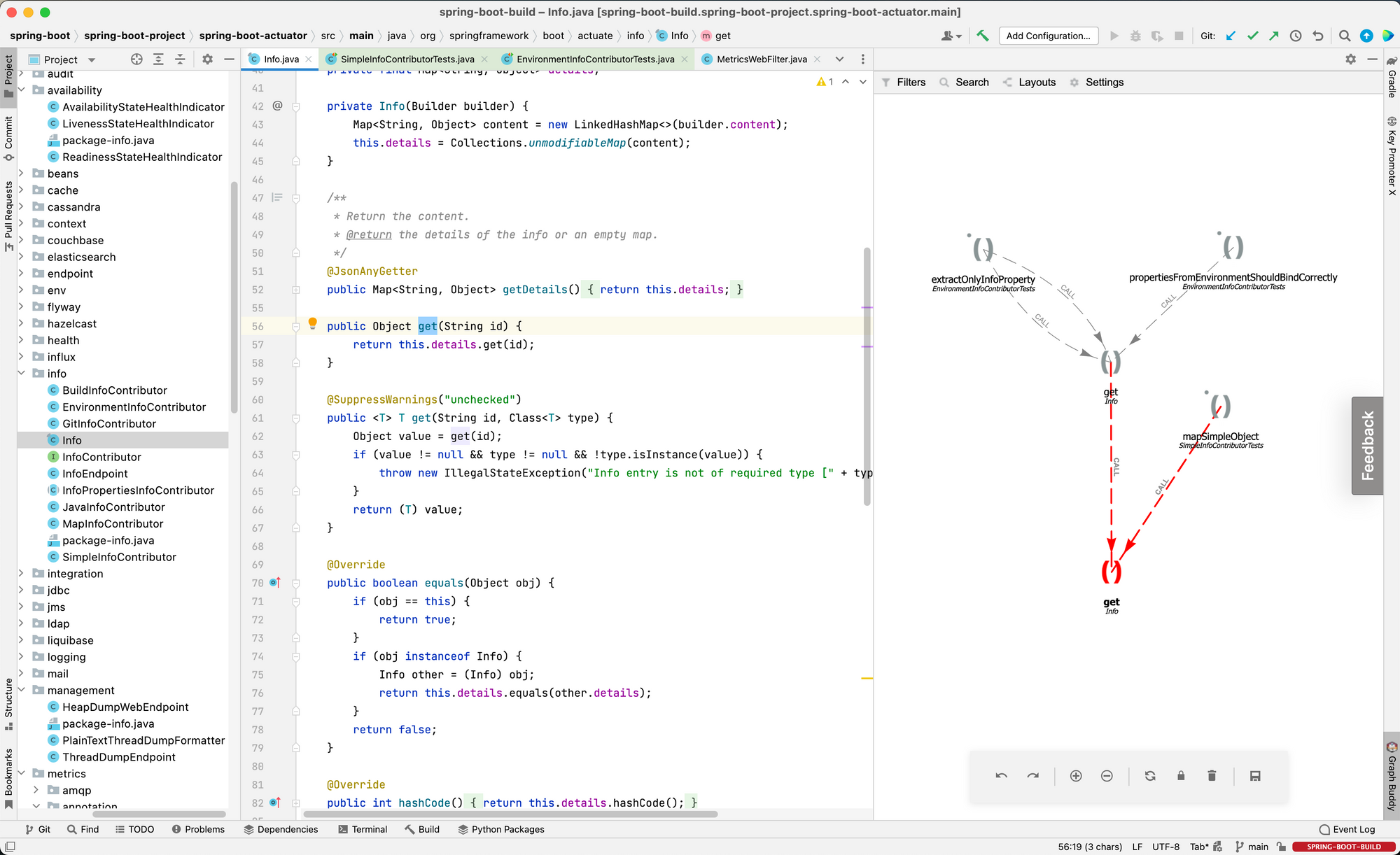Expand the health package folder

click(22, 340)
